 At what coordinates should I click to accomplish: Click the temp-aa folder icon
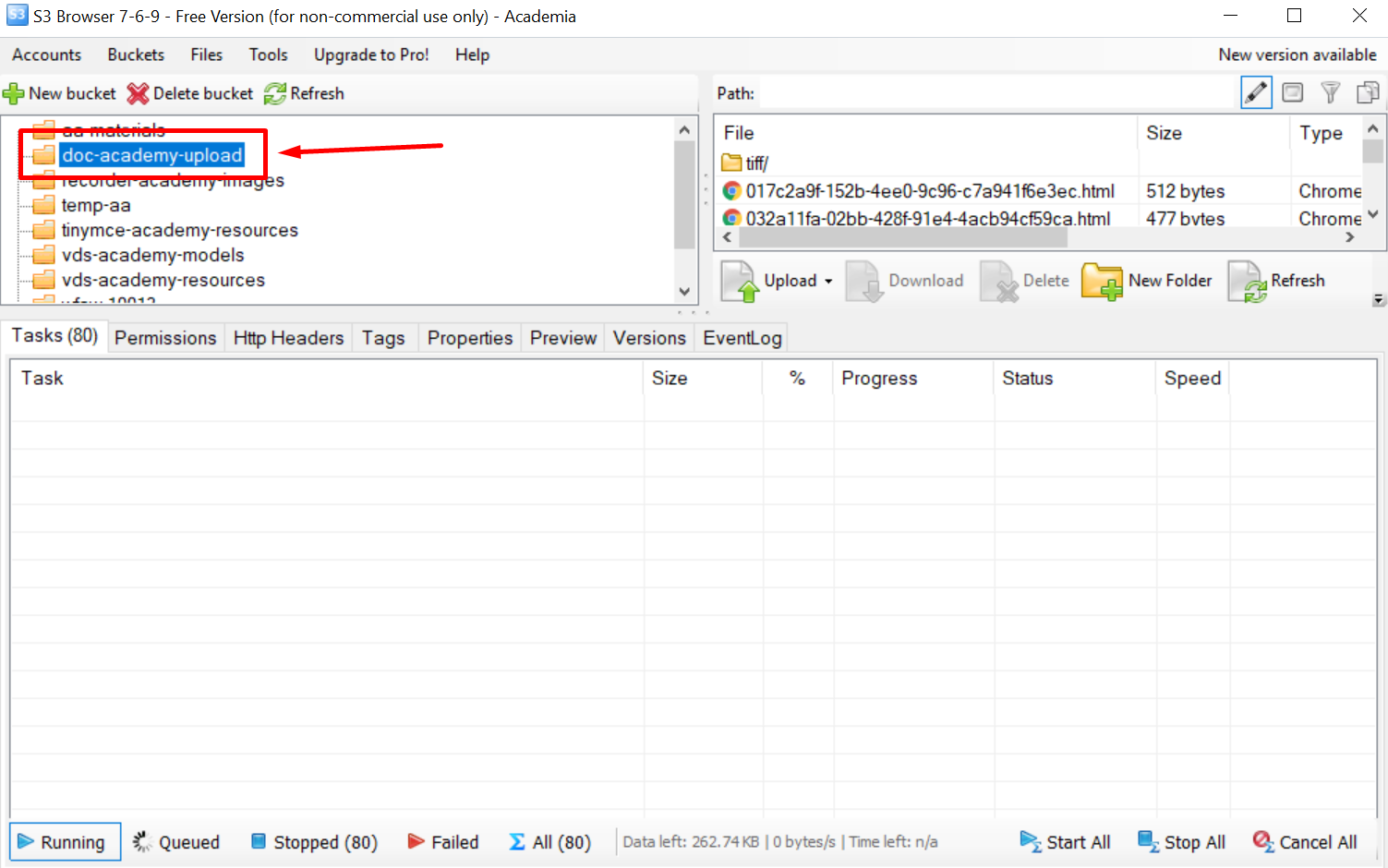[43, 205]
